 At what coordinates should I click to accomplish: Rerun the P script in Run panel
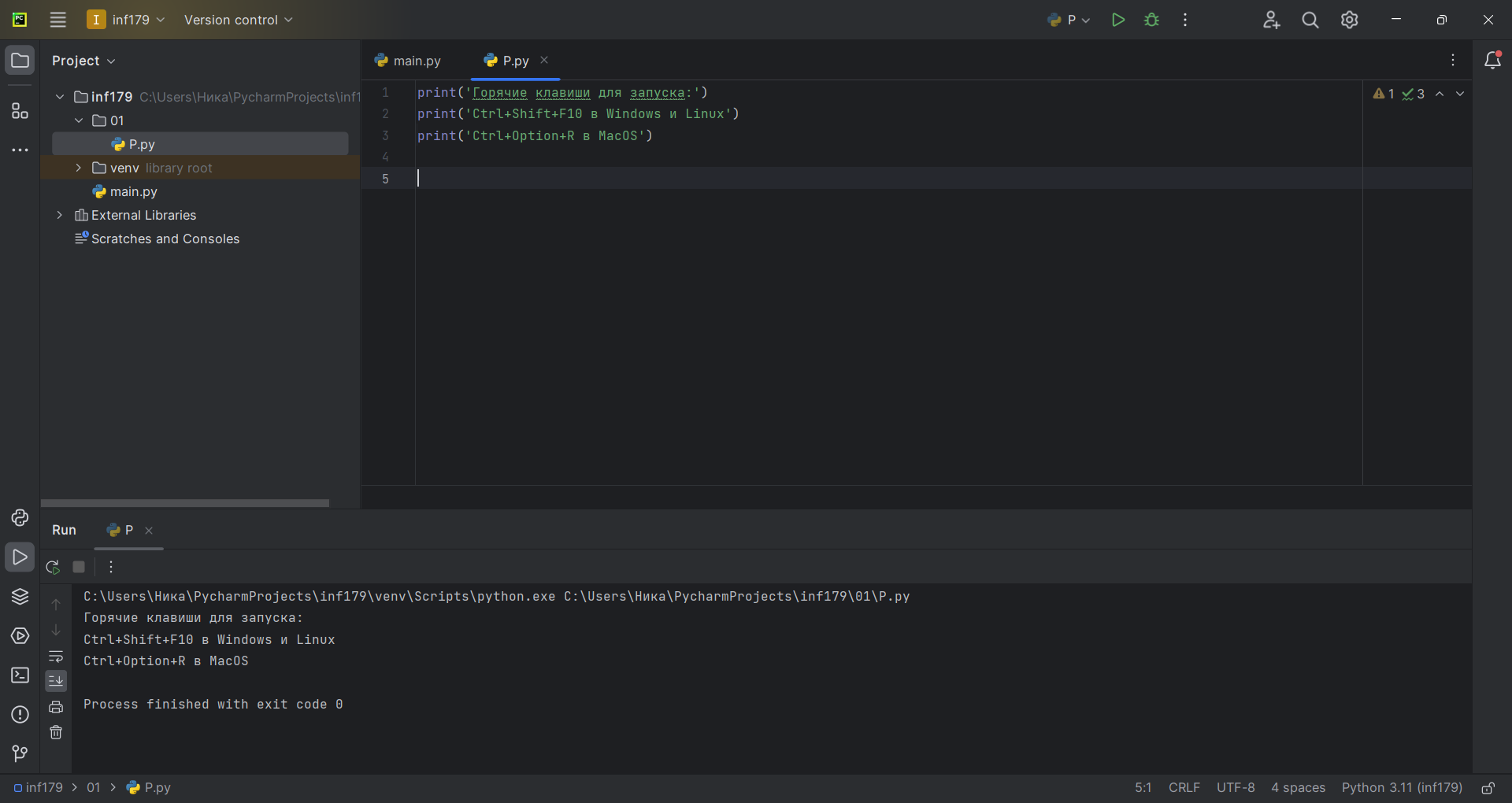click(x=53, y=567)
